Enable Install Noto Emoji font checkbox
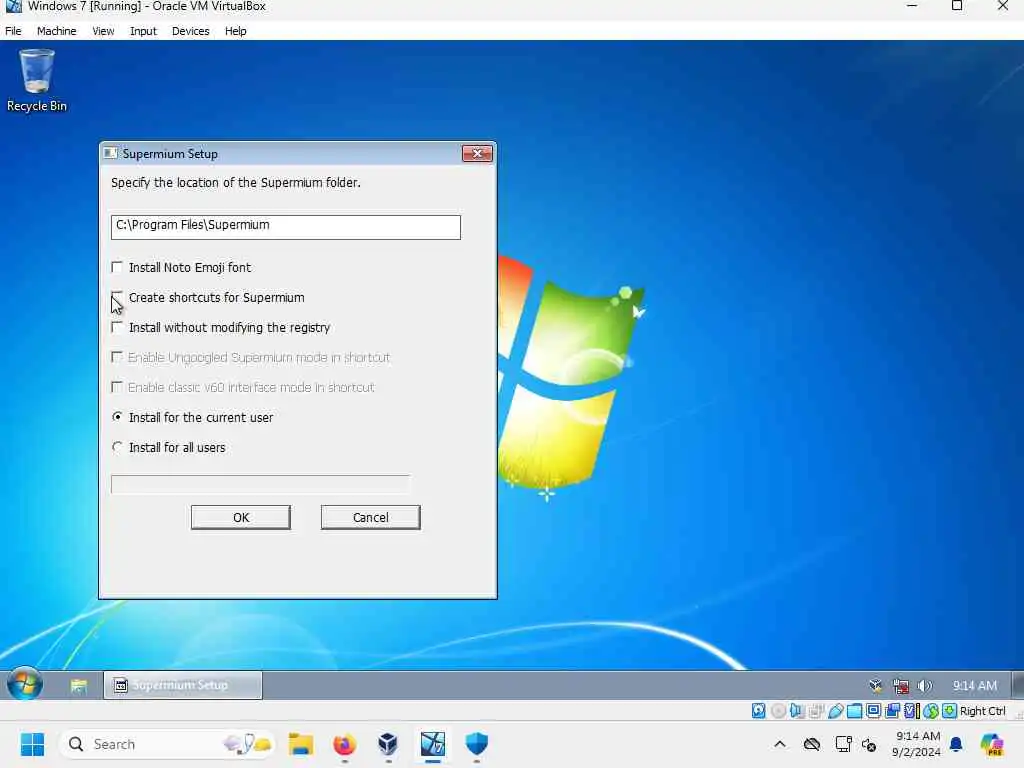The width and height of the screenshot is (1024, 768). (x=117, y=267)
